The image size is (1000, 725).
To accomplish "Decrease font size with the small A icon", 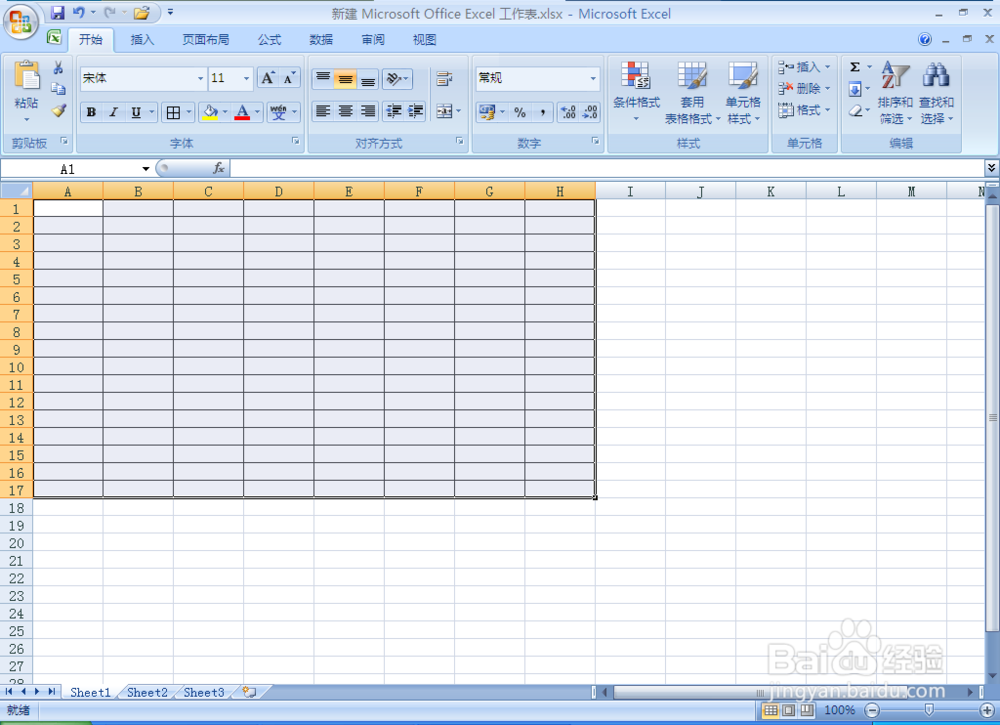I will pyautogui.click(x=289, y=78).
